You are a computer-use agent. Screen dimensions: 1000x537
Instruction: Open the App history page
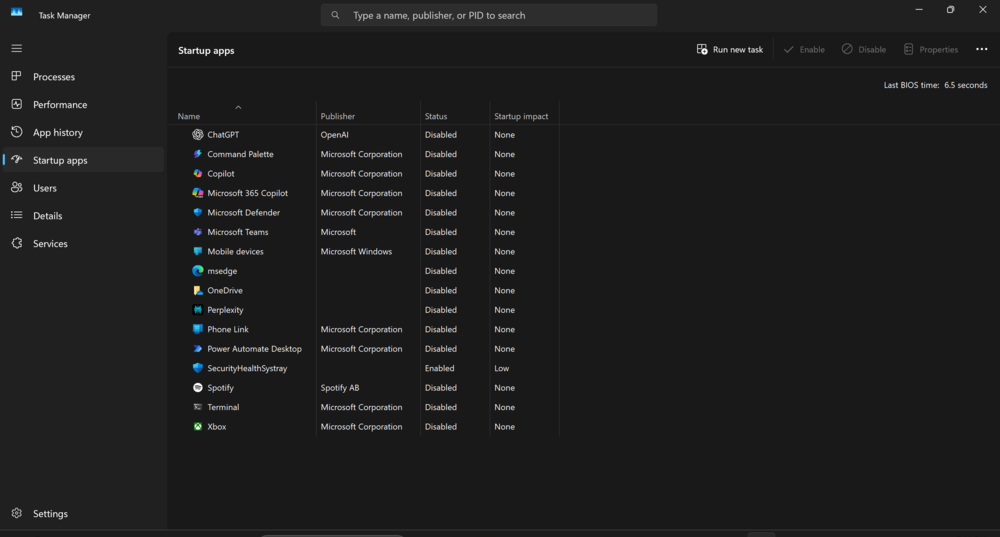[84, 133]
